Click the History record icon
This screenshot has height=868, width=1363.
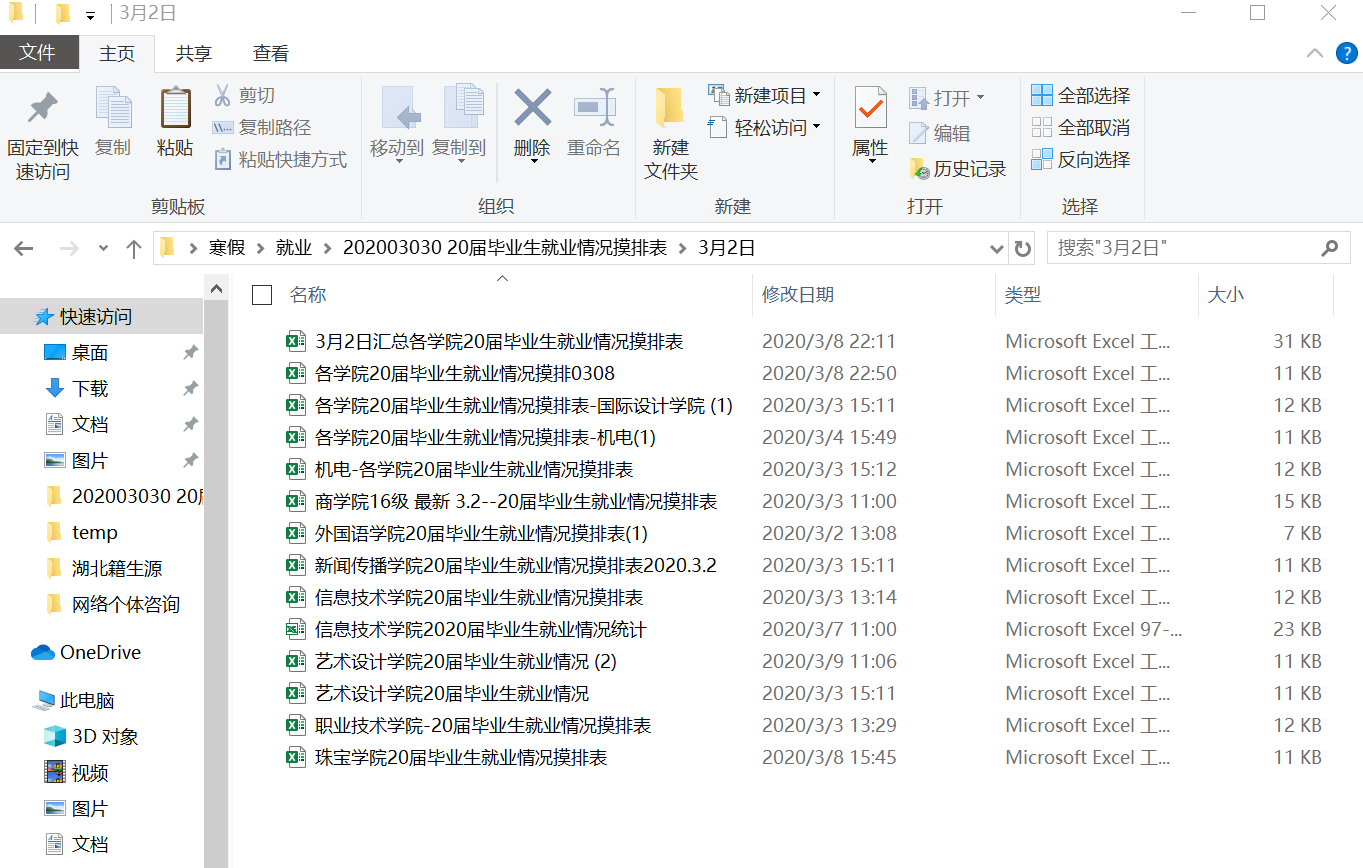[x=919, y=169]
